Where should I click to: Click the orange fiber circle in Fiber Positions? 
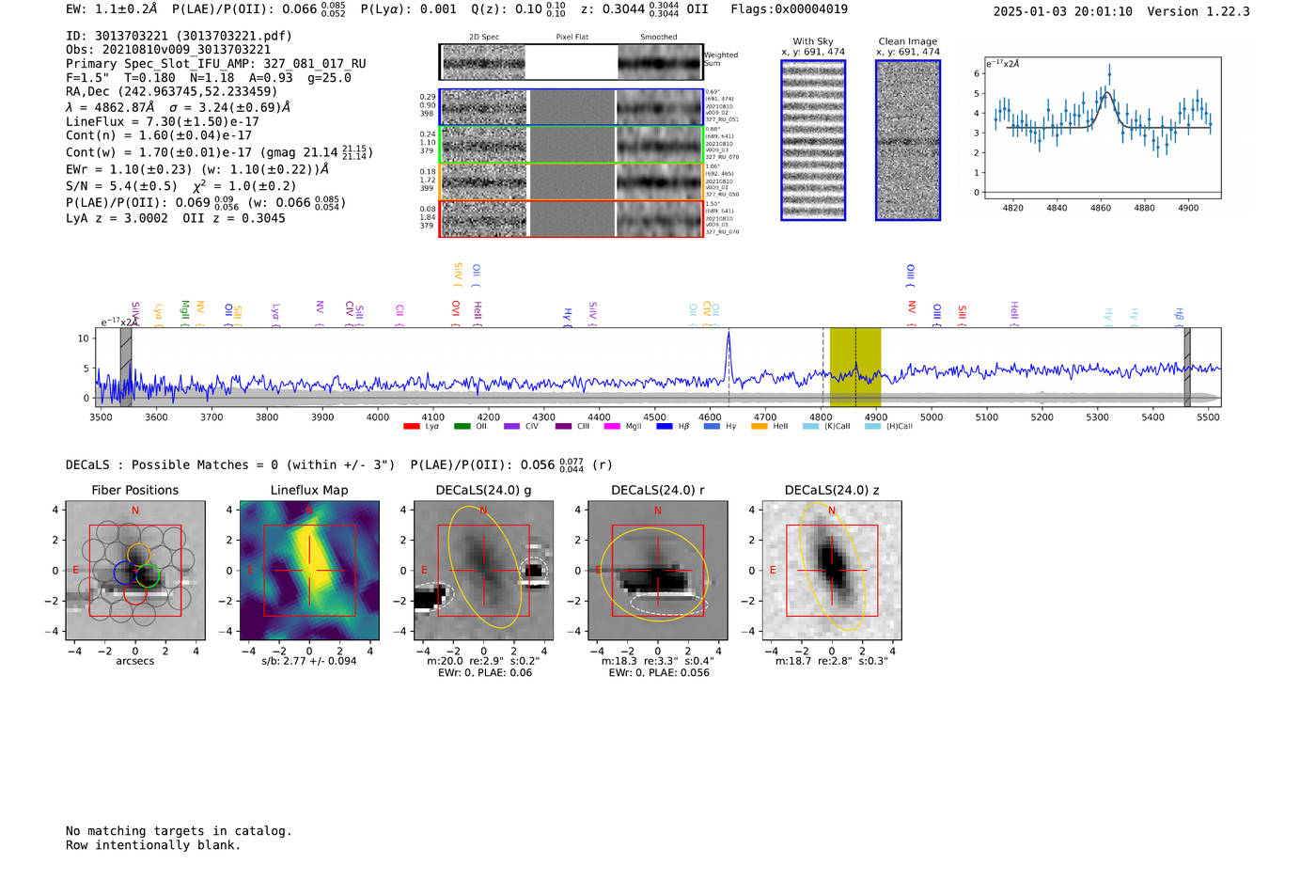[x=139, y=554]
